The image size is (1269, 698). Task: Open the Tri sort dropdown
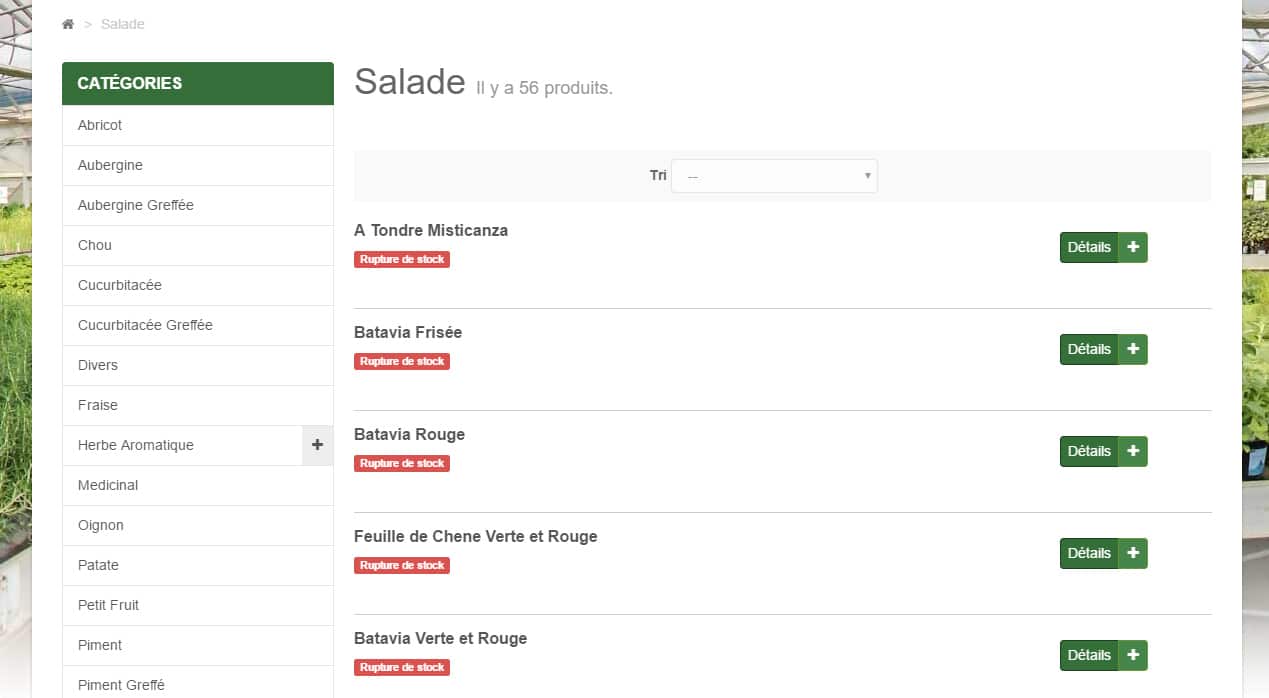pyautogui.click(x=774, y=176)
